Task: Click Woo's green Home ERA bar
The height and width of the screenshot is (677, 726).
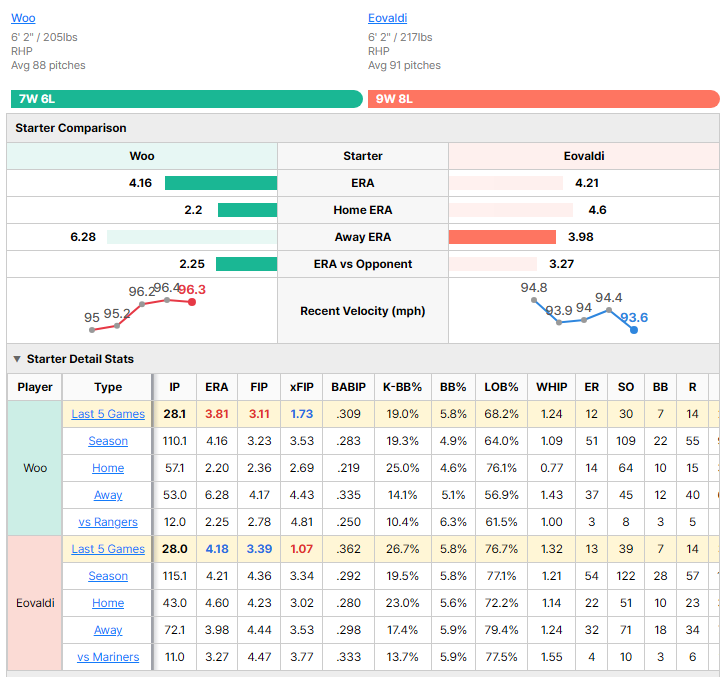Action: 247,210
